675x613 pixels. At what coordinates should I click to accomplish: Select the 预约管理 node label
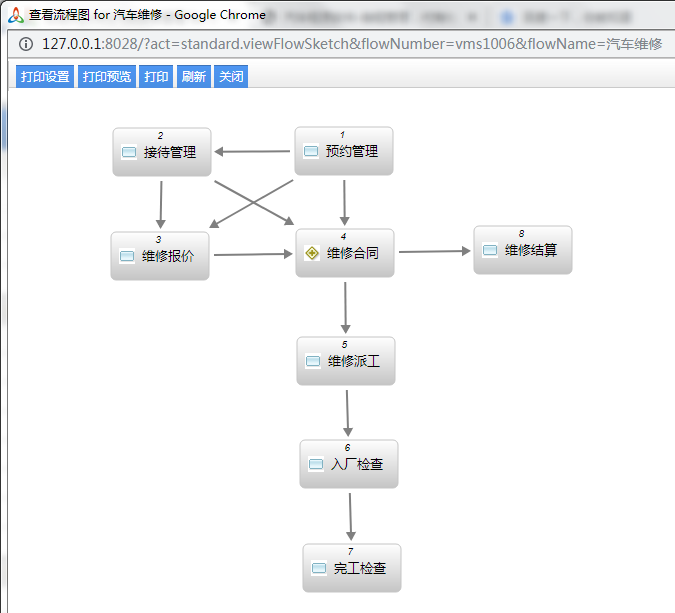[352, 152]
